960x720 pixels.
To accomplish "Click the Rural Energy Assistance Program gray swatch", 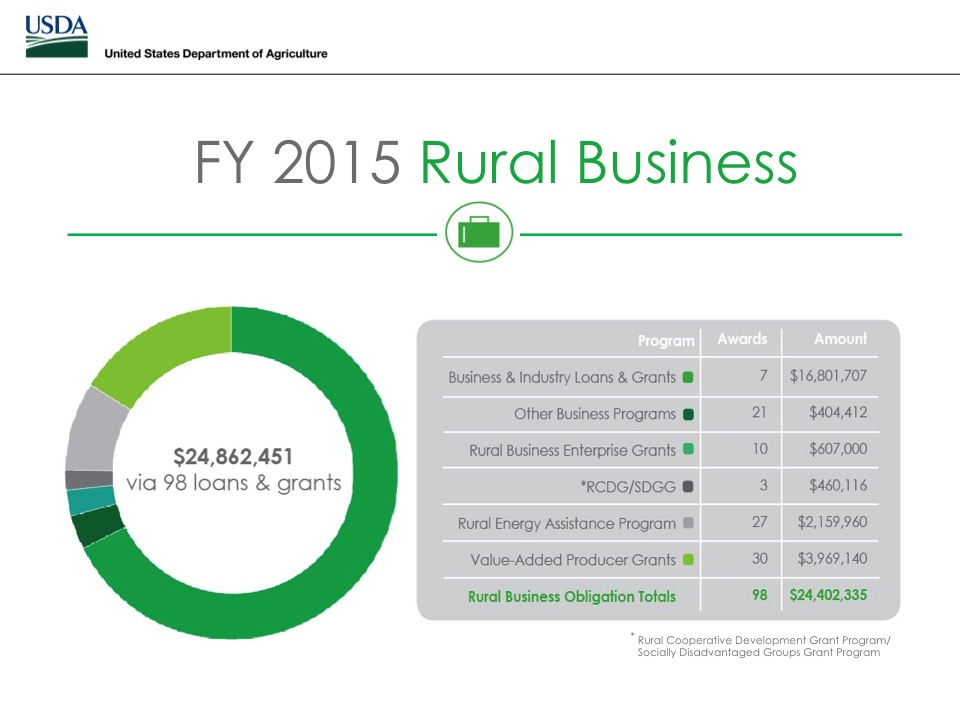I will click(x=688, y=524).
